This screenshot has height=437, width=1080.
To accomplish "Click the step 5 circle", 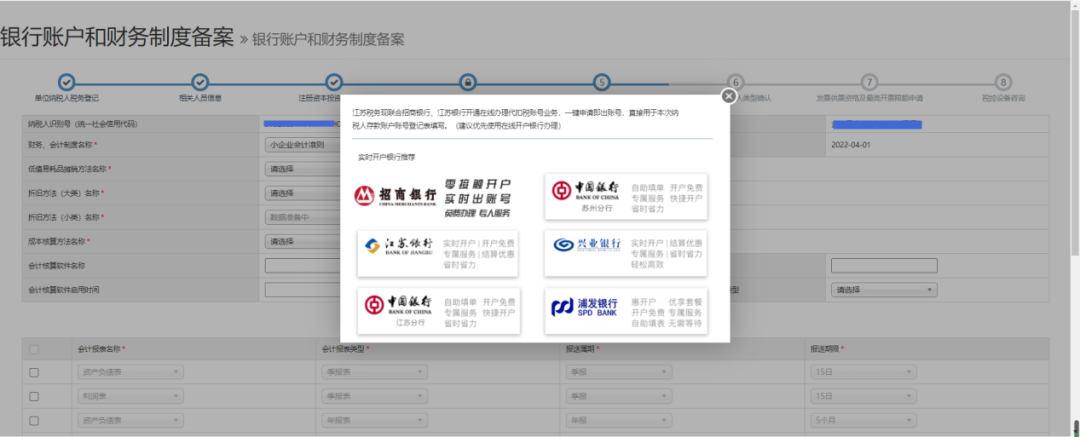I will click(x=601, y=82).
